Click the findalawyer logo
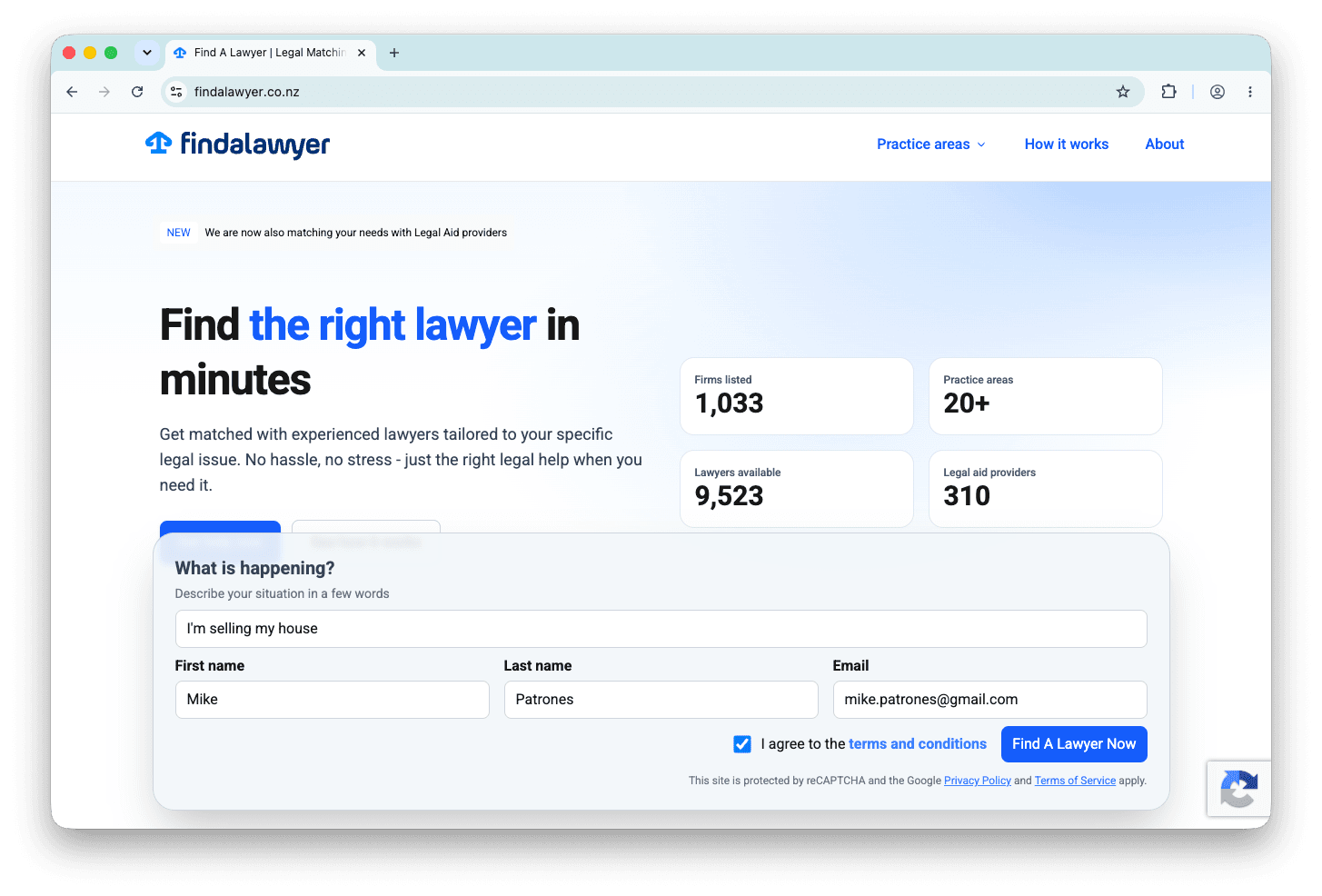 pyautogui.click(x=237, y=144)
